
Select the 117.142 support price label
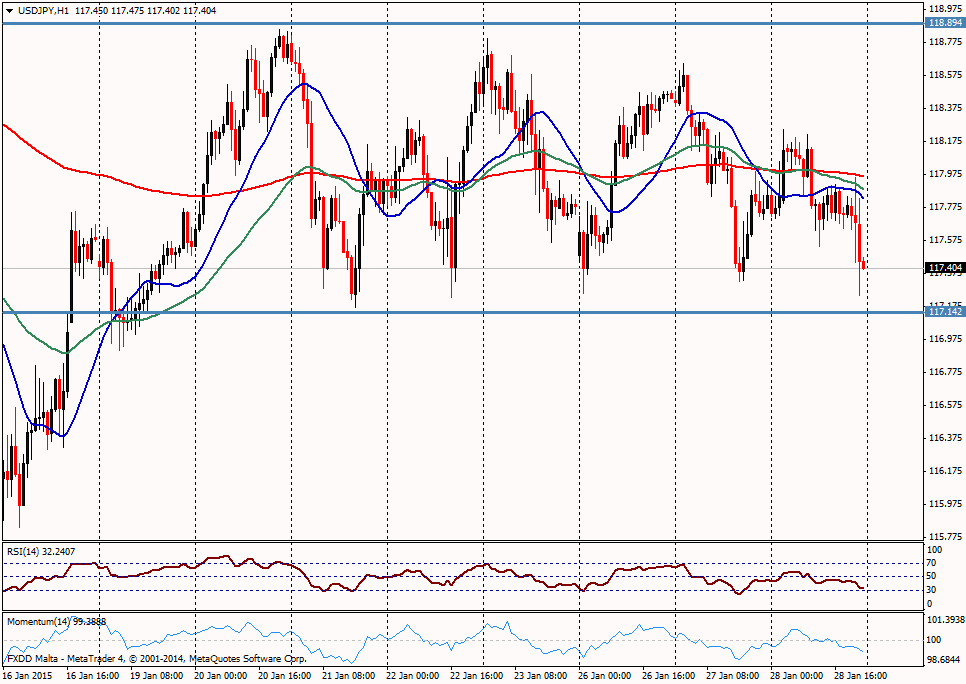(943, 312)
